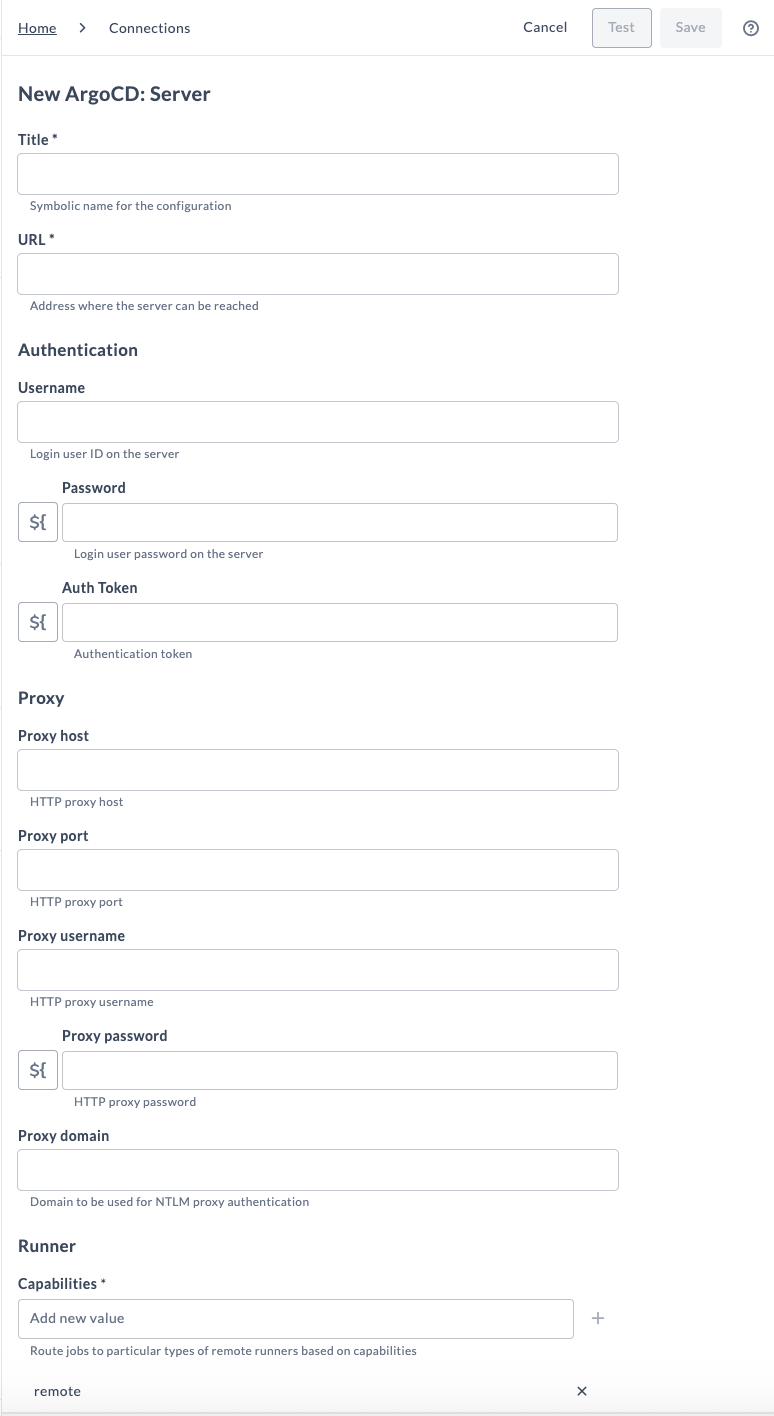Screen dimensions: 774x1416
Task: Save the ArgoCD server configuration
Action: click(690, 28)
